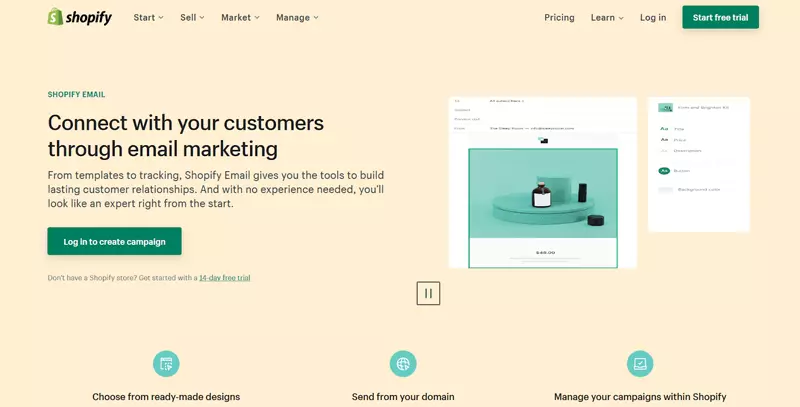Click the headline 'Connect with your customers'

coord(186,123)
